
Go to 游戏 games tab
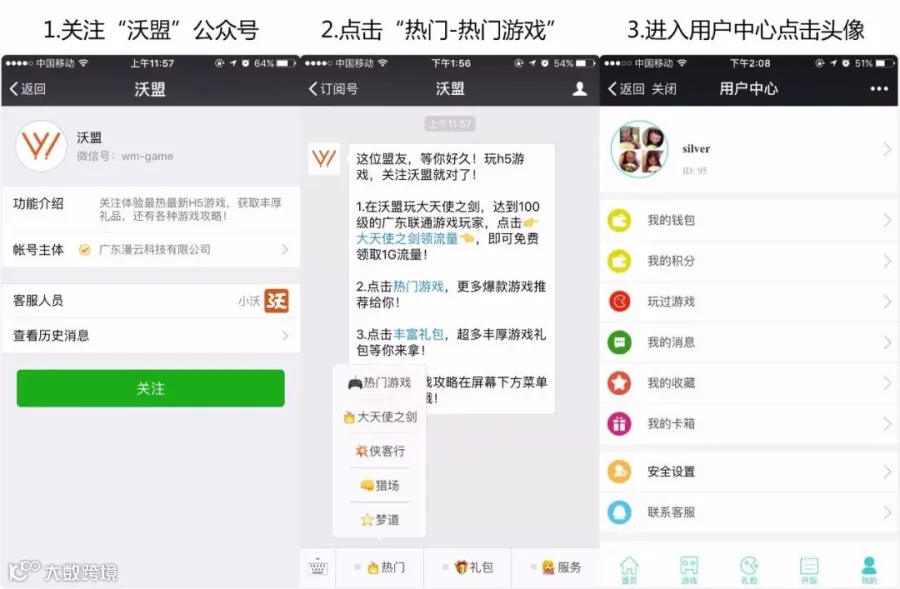tap(689, 570)
